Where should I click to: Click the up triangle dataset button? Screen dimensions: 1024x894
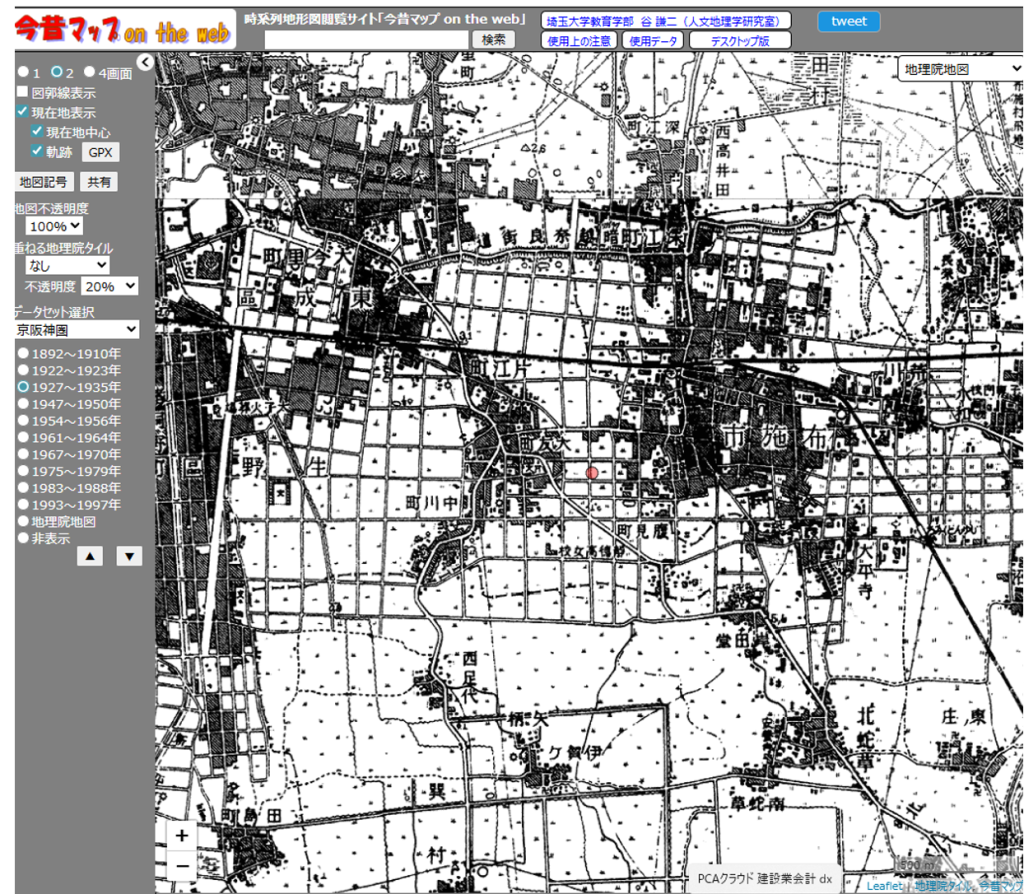[x=90, y=556]
